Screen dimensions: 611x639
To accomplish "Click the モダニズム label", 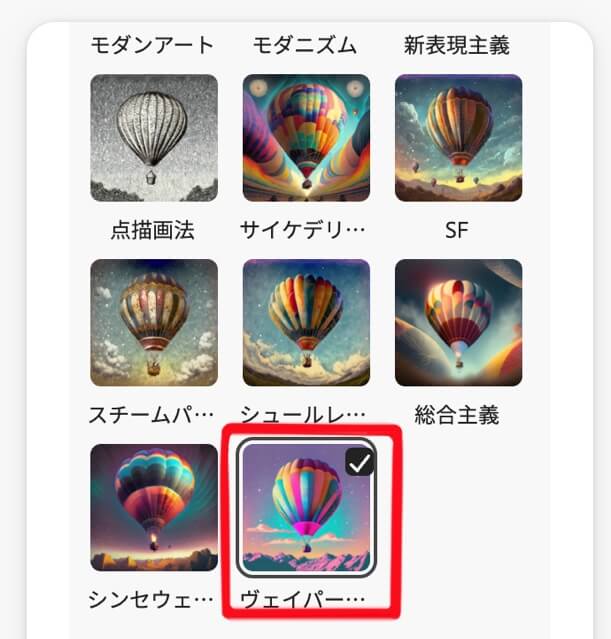I will (305, 45).
